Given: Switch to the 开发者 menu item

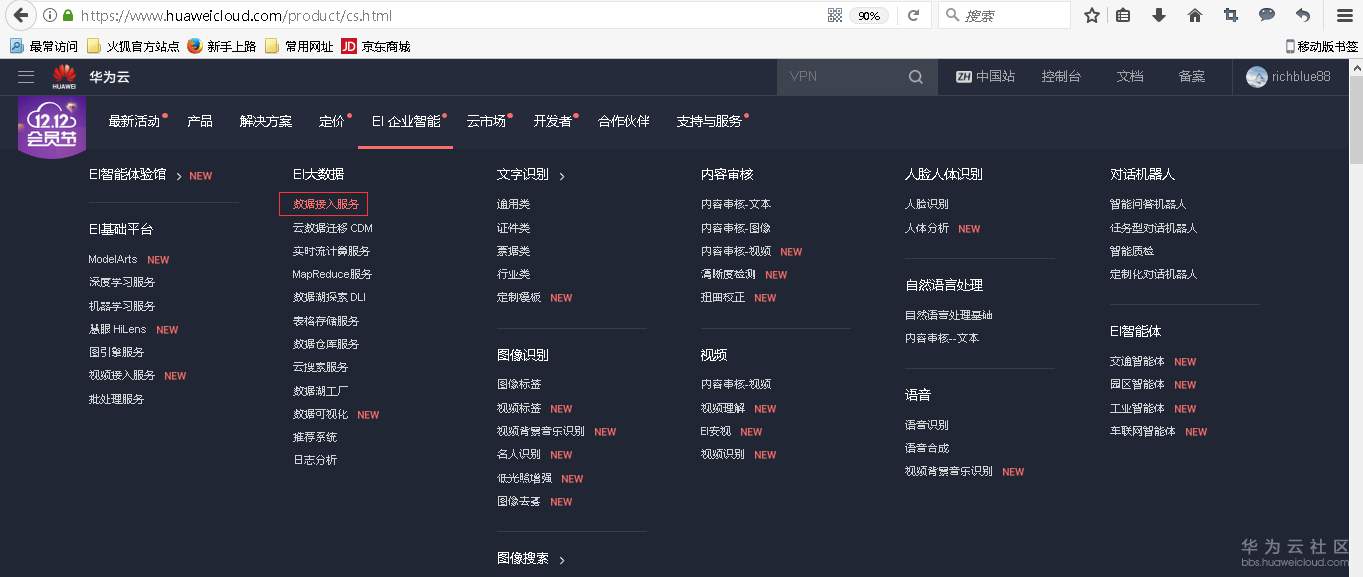Looking at the screenshot, I should point(551,121).
